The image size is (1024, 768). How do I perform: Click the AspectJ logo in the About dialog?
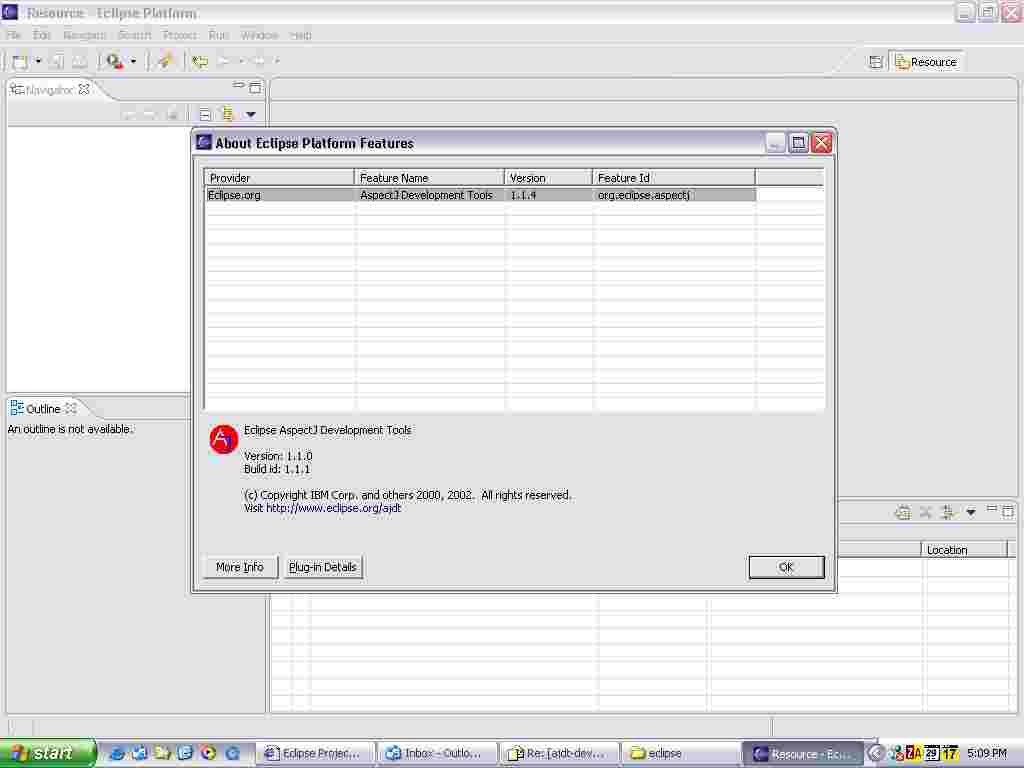(223, 439)
